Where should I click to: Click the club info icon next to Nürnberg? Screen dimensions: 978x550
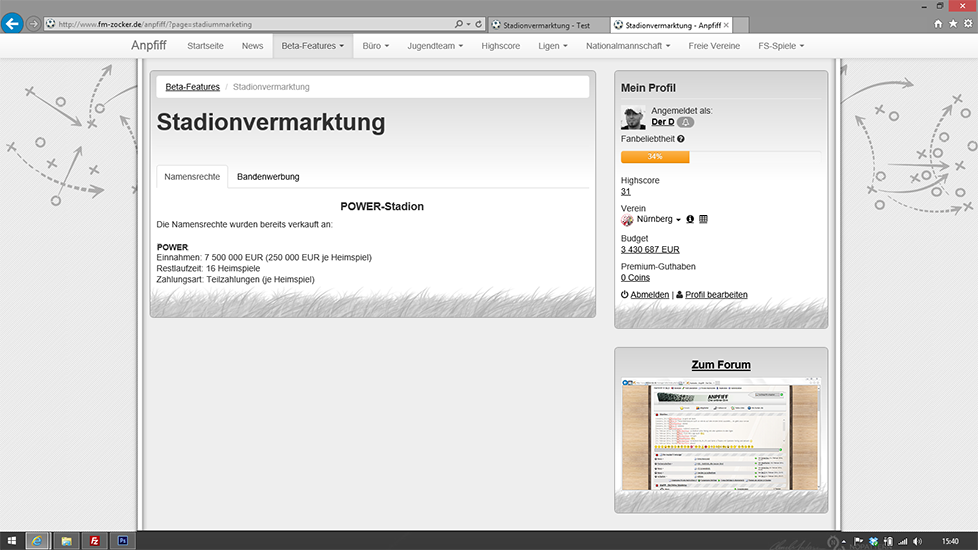[690, 219]
